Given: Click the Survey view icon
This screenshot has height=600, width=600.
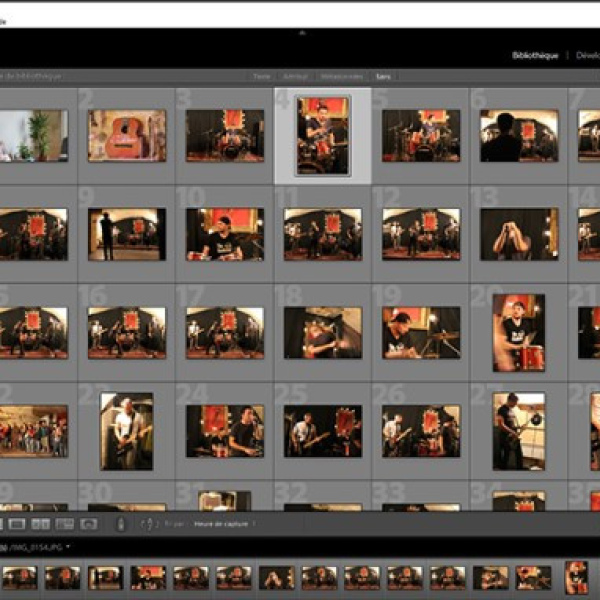Looking at the screenshot, I should tap(65, 523).
